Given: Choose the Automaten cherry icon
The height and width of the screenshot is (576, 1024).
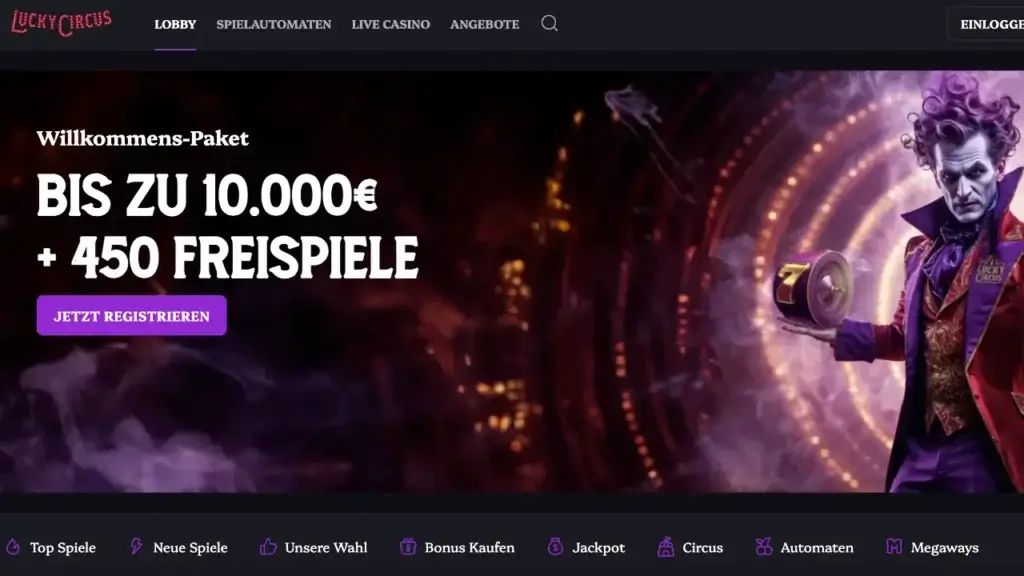Looking at the screenshot, I should click(x=763, y=547).
